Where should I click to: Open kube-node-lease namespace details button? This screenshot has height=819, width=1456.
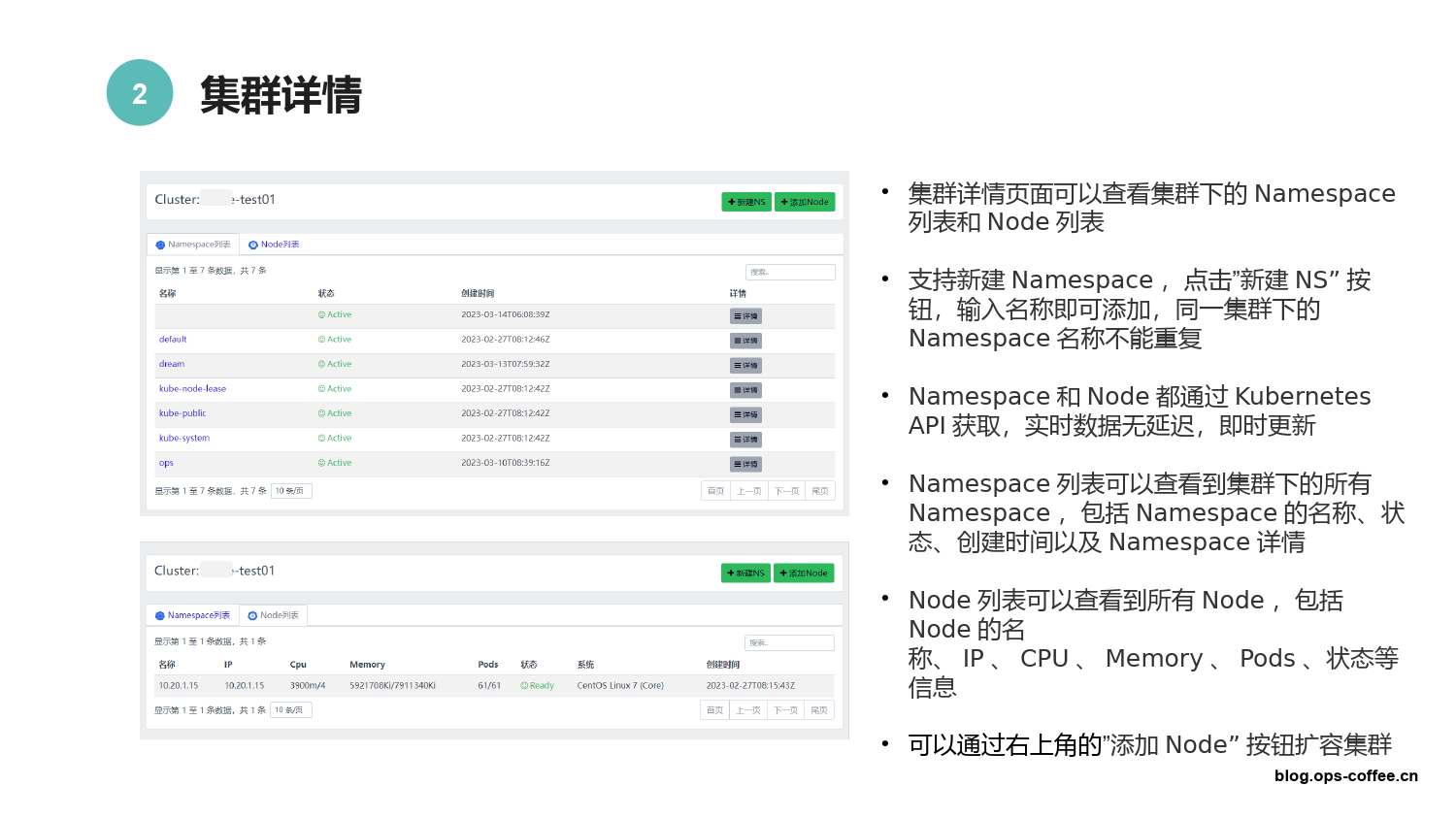745,390
